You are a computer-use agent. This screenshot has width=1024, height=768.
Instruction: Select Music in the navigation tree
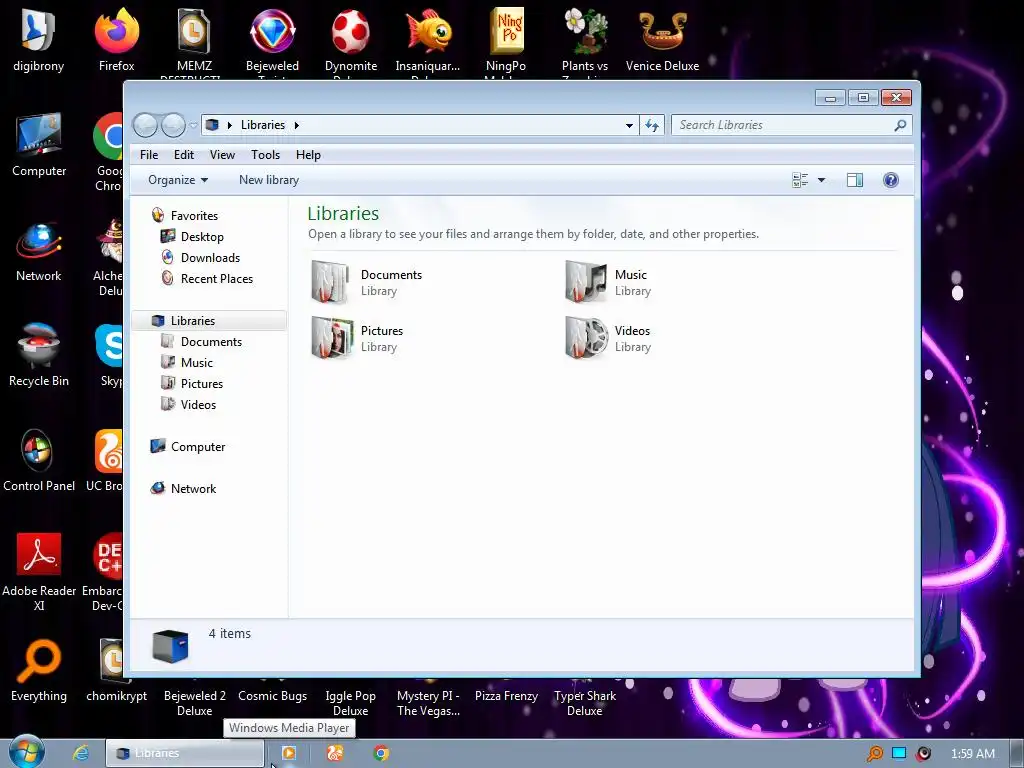point(187,362)
